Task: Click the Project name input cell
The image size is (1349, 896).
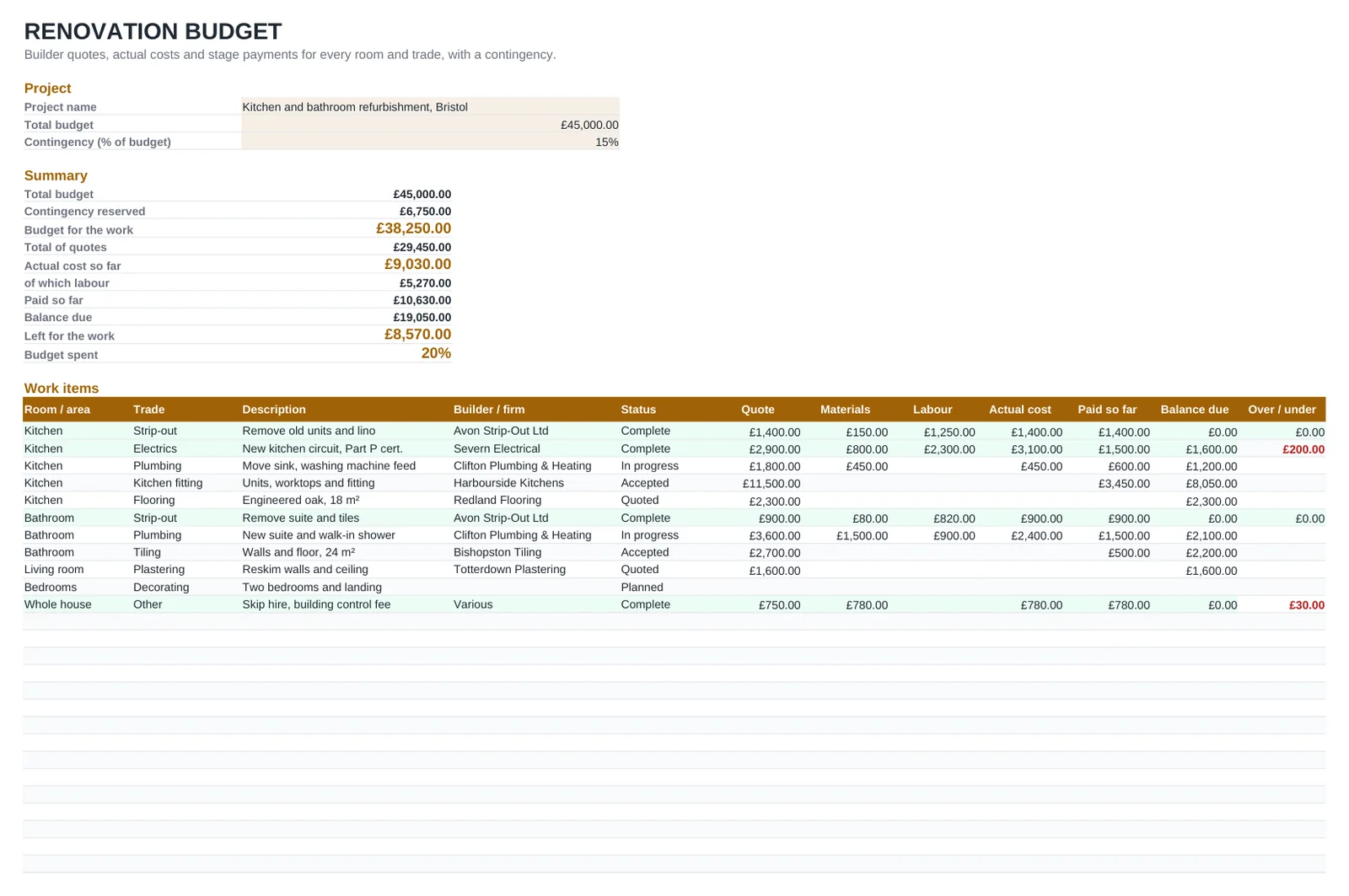Action: [430, 106]
